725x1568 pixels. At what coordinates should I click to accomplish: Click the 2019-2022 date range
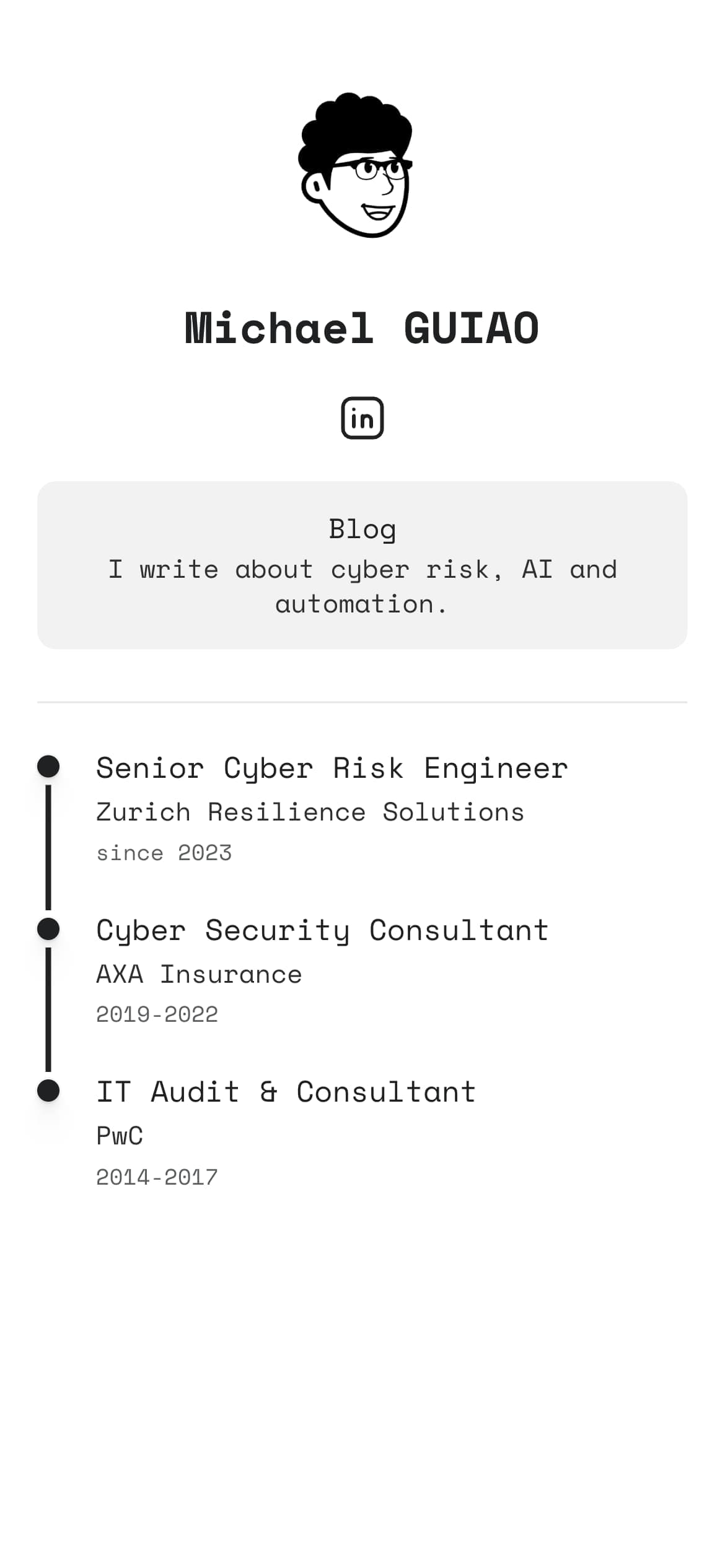point(157,1014)
